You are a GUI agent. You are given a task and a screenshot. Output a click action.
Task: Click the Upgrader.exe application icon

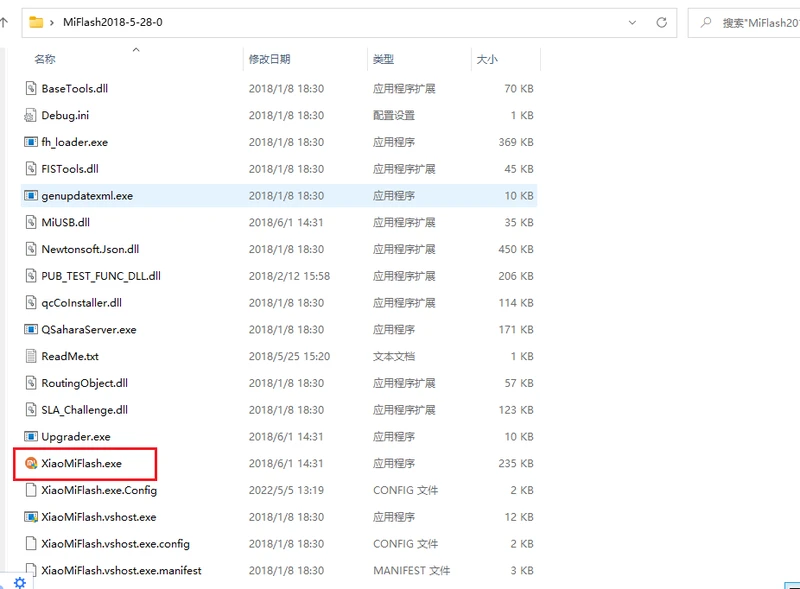pos(31,436)
